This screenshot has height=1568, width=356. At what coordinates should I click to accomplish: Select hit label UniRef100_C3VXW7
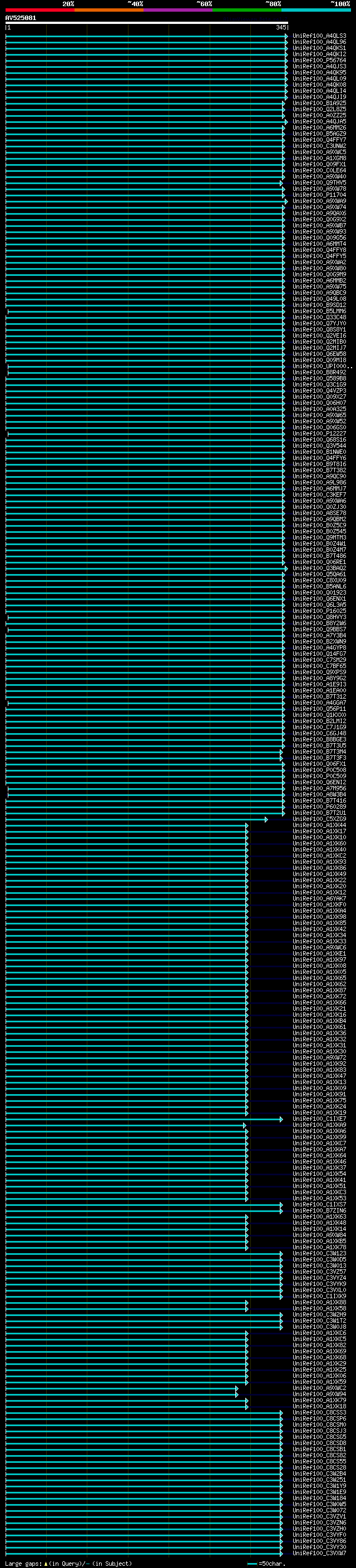319,1553
